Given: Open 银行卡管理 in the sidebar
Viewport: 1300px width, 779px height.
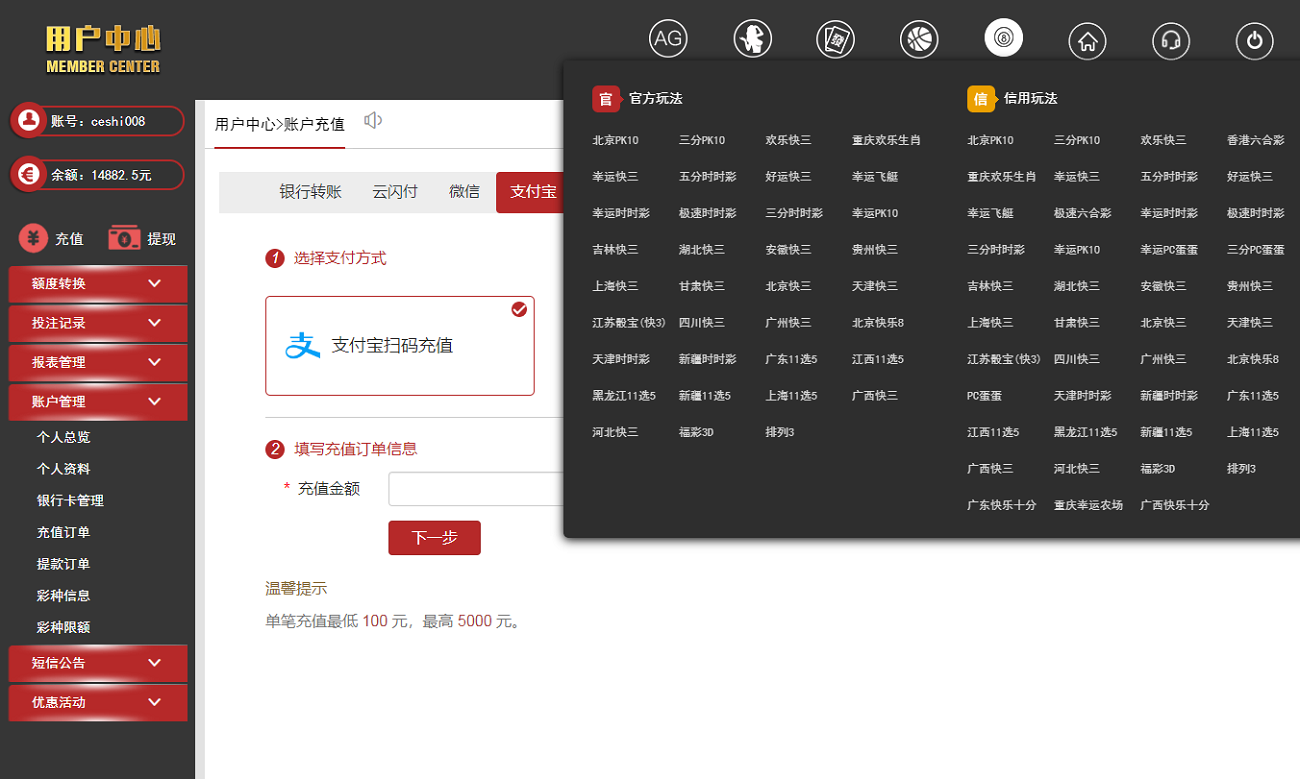Looking at the screenshot, I should (x=70, y=500).
